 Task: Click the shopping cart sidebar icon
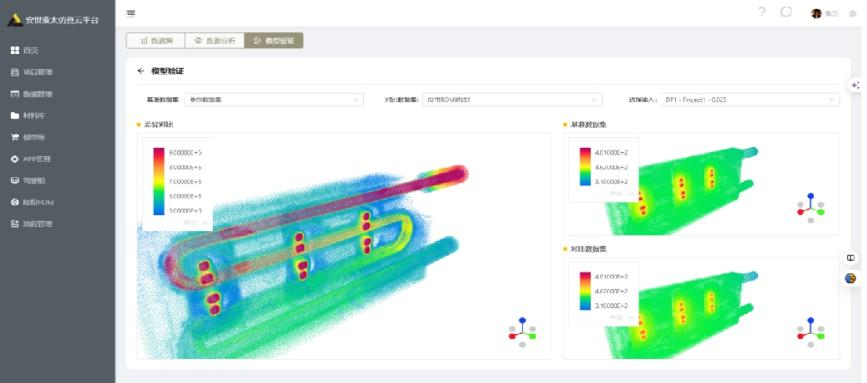click(15, 137)
